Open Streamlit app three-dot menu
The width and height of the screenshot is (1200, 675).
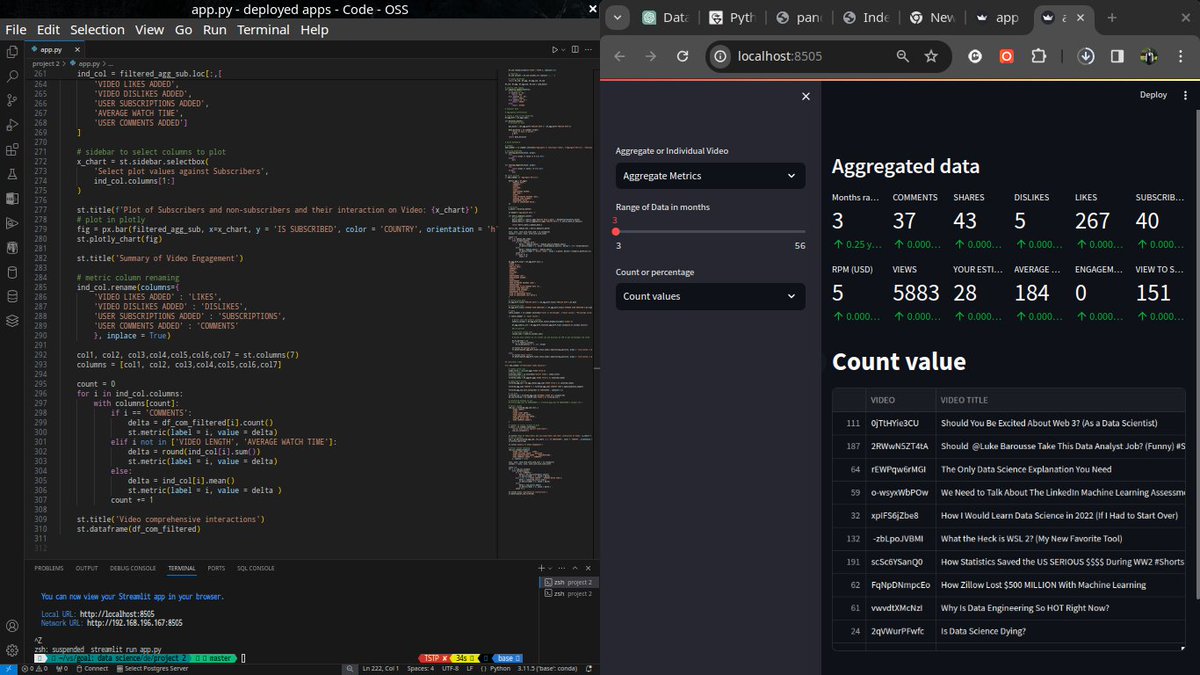(x=1185, y=95)
